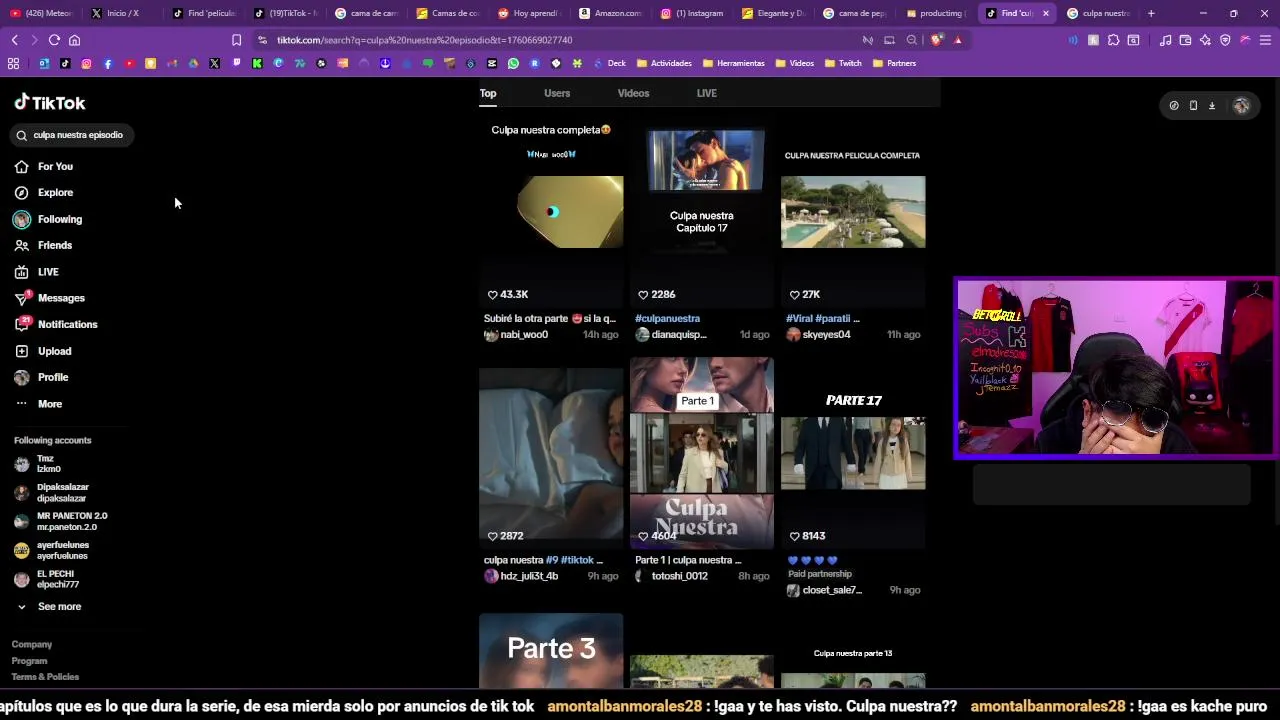The image size is (1280, 720).
Task: Reload the current page
Action: coord(54,40)
